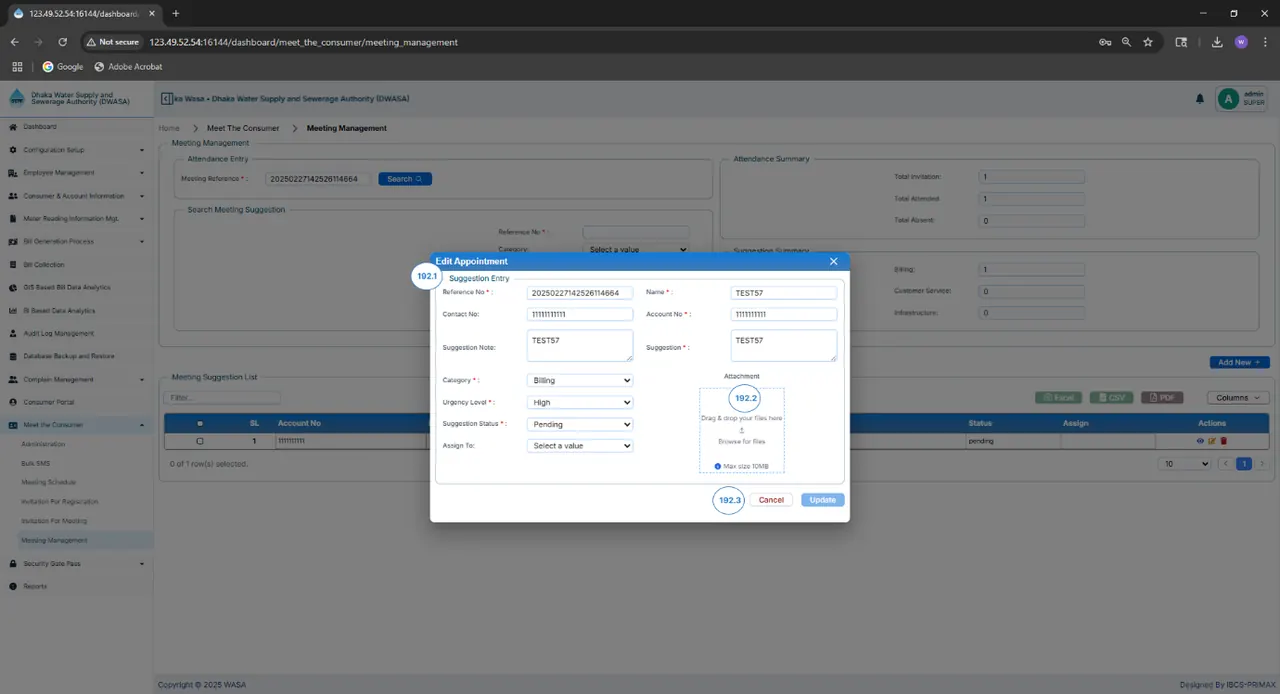
Task: Click the GIS Based Bill Data Analytics icon
Action: (13, 287)
